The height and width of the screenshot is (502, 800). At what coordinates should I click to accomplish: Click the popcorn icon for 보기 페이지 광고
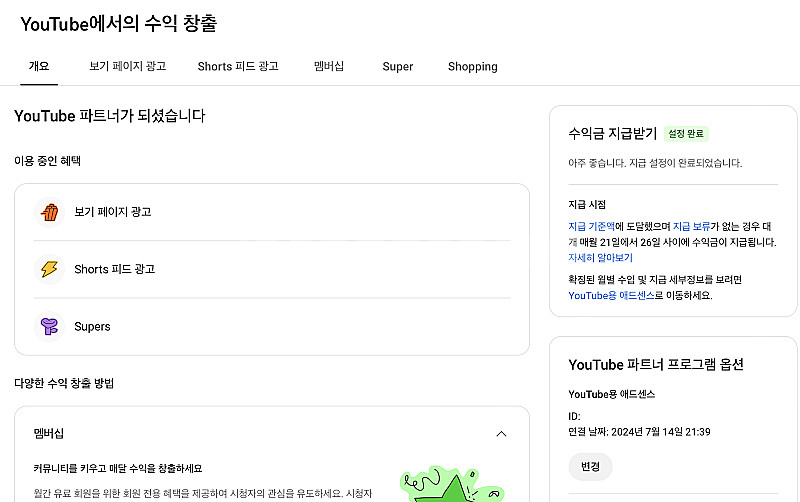(49, 212)
